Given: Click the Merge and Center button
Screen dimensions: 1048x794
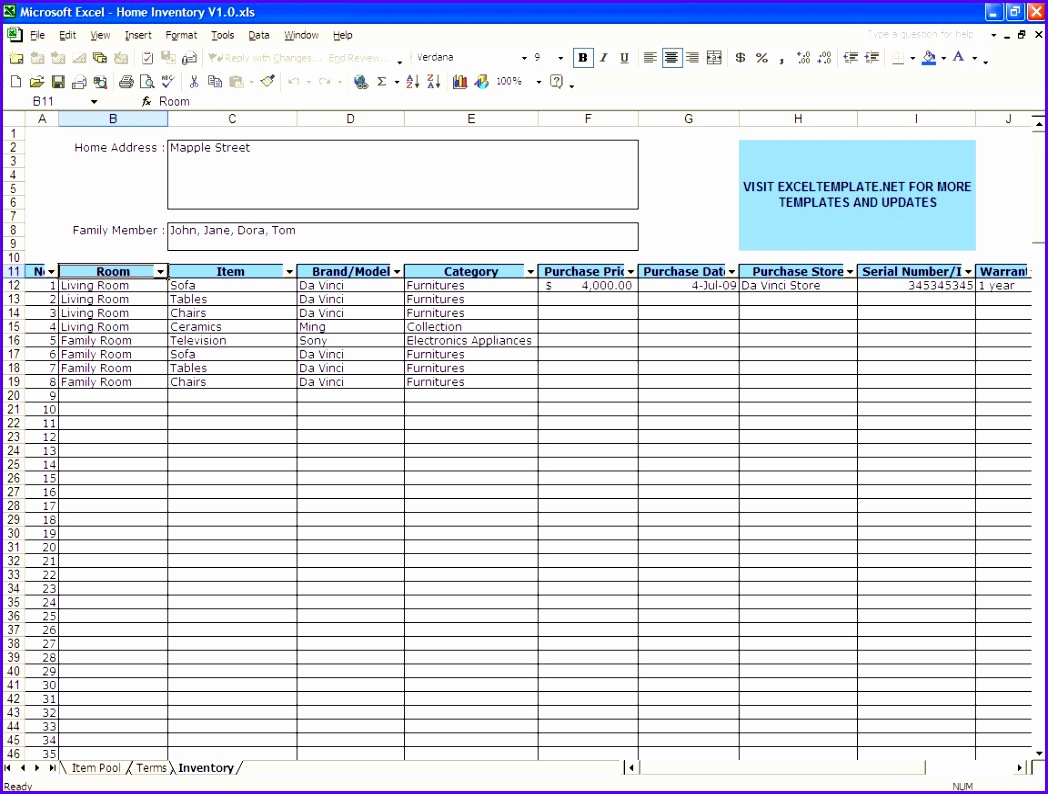Looking at the screenshot, I should (716, 58).
